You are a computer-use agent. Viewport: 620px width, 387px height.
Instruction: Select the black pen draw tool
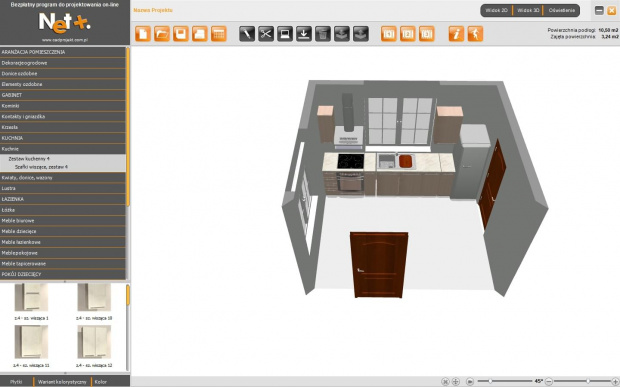(x=247, y=34)
